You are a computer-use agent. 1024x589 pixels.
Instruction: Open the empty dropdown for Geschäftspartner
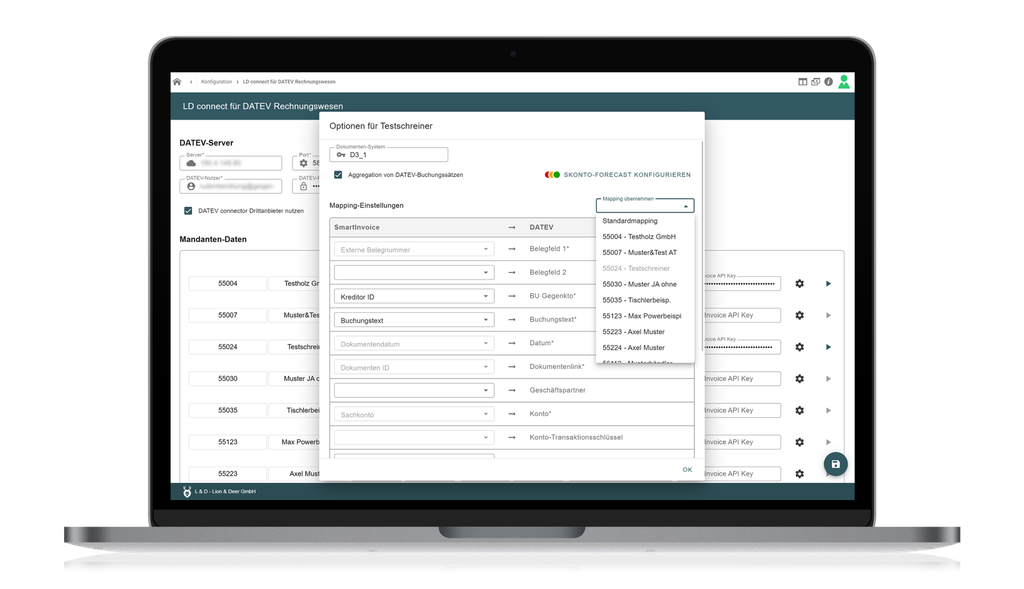[x=414, y=390]
